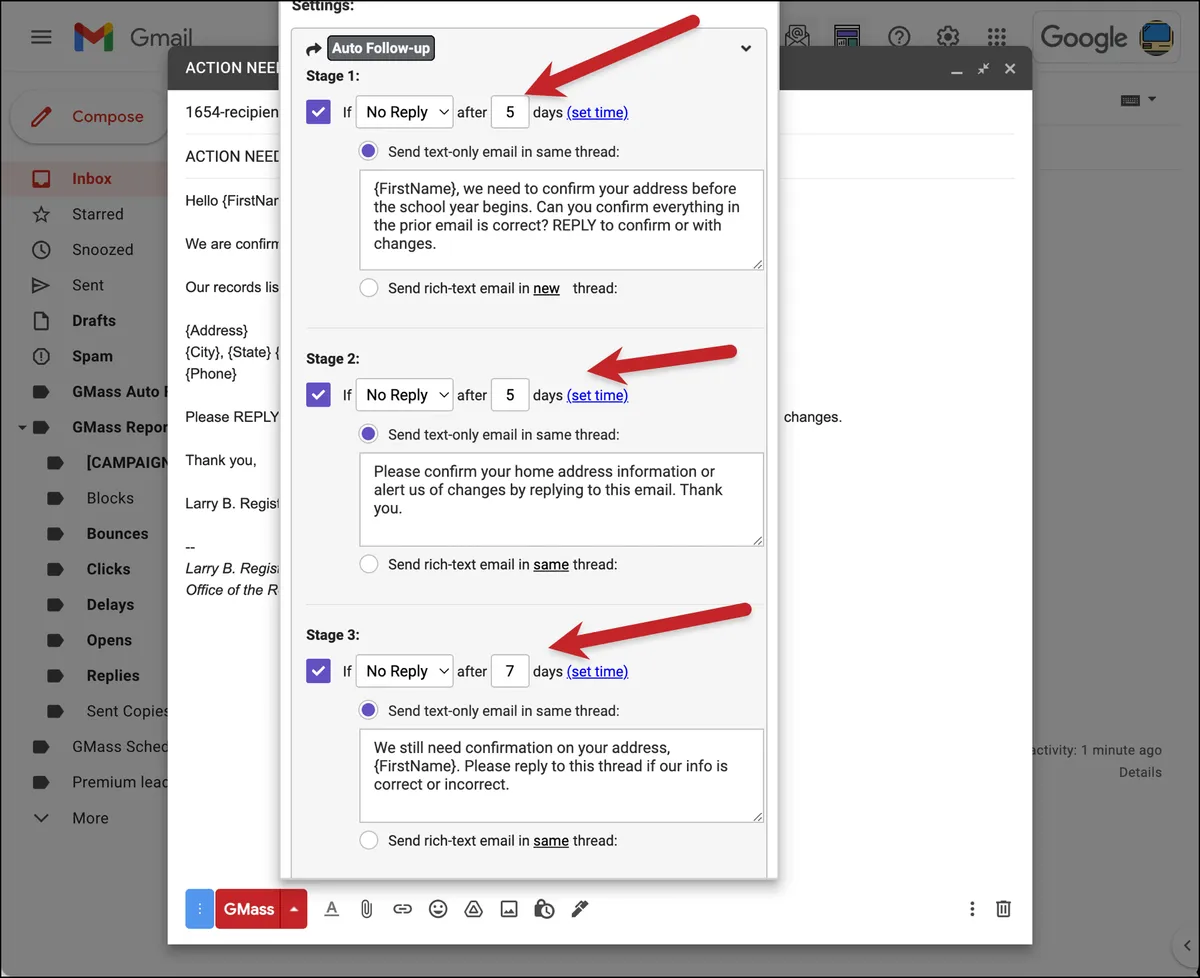Select Stage 3 rich-text email in same thread
Viewport: 1200px width, 978px height.
coord(369,840)
